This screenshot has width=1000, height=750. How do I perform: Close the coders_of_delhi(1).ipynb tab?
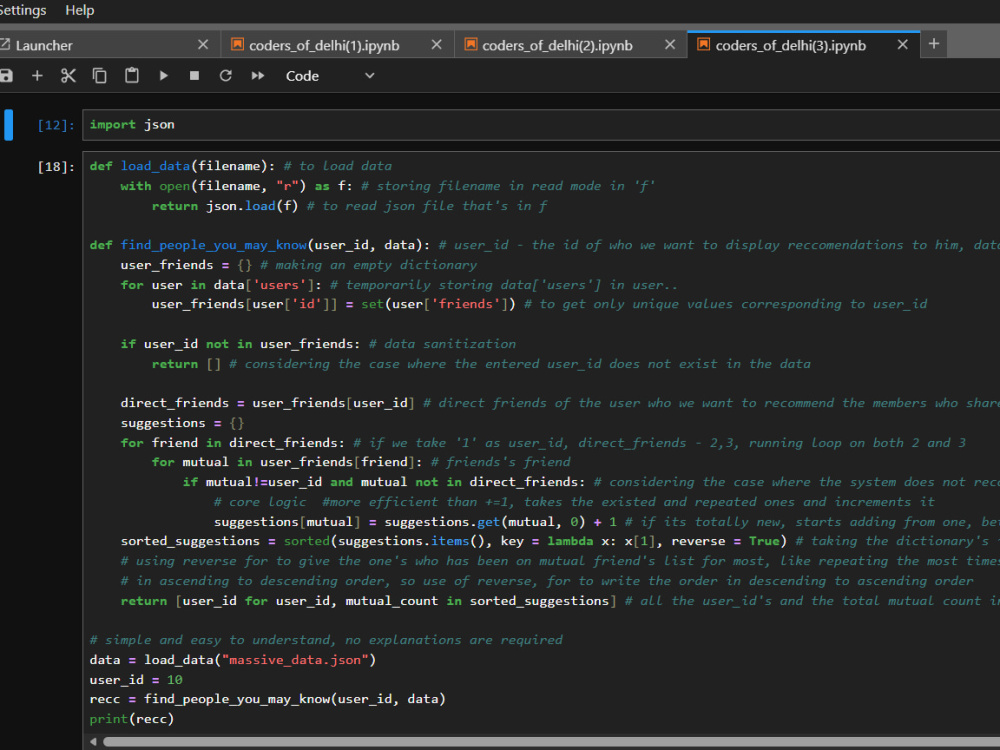436,45
